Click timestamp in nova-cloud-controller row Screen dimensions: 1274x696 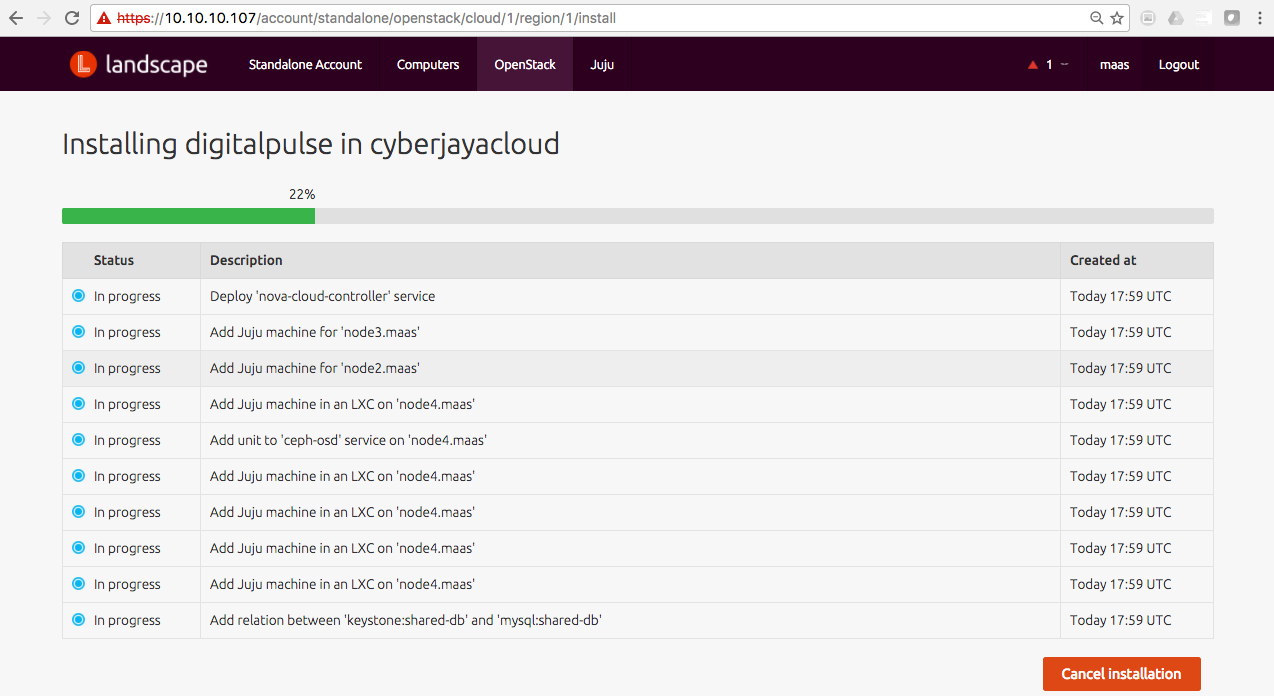(1120, 296)
